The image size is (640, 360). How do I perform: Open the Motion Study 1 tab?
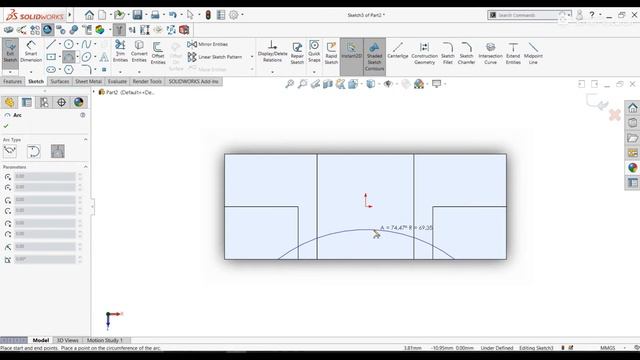click(105, 340)
